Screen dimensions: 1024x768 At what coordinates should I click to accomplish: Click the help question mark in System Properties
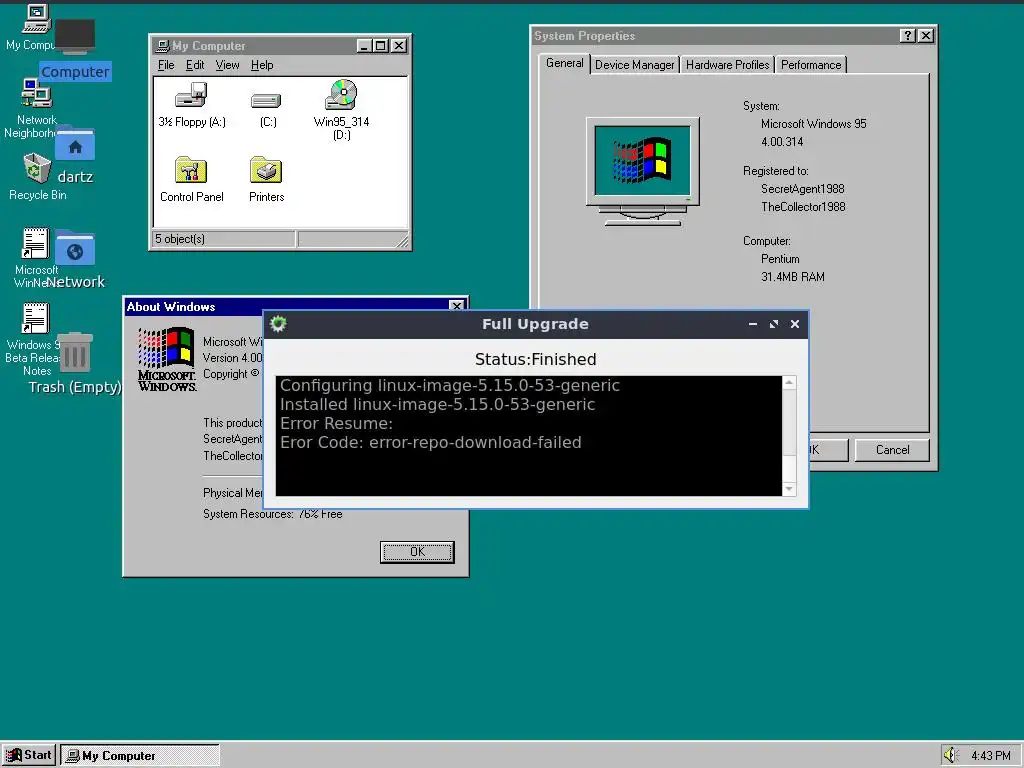point(908,36)
